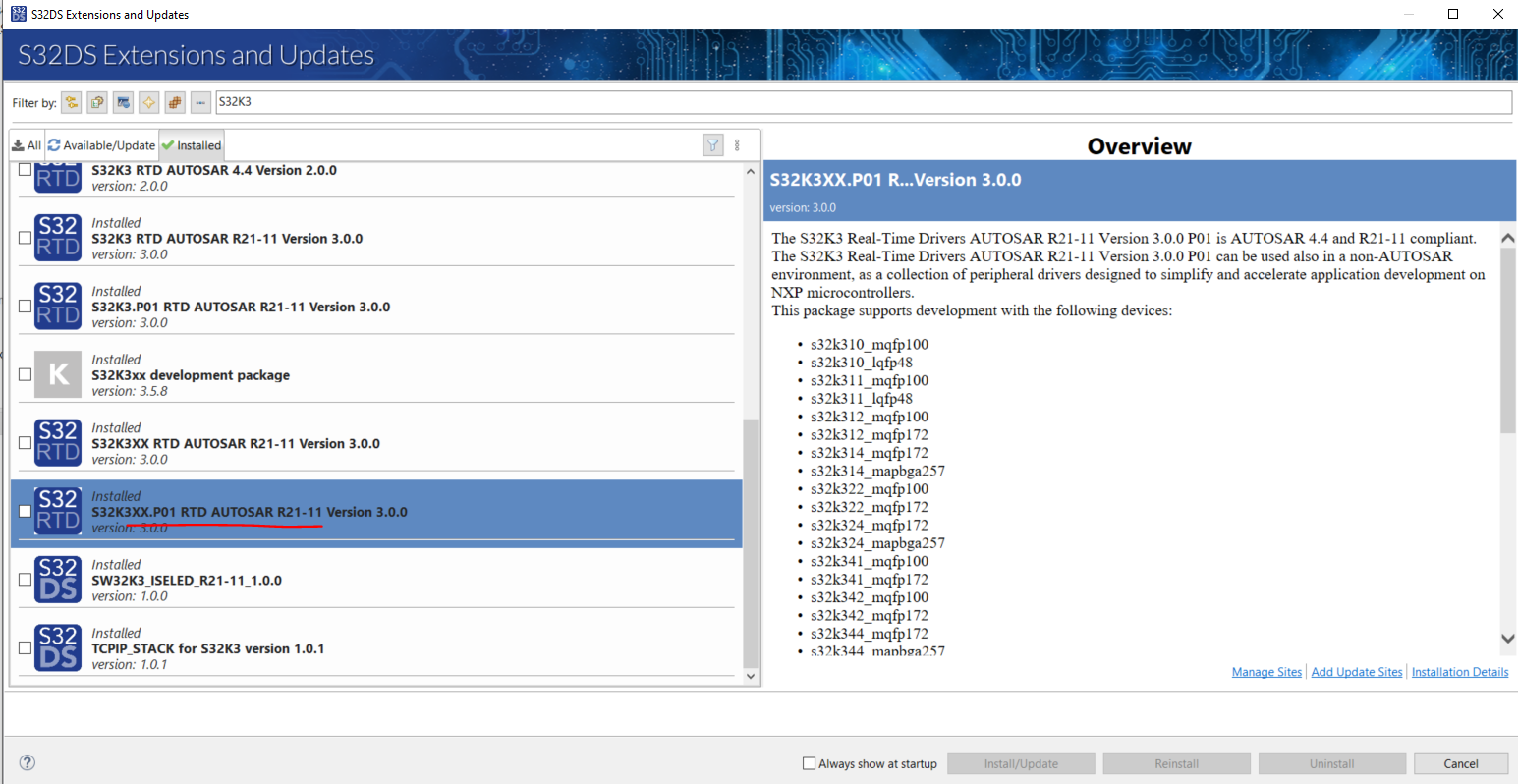Click the down arrow of the Overview scrollbar
This screenshot has height=784, width=1518.
pyautogui.click(x=1506, y=639)
